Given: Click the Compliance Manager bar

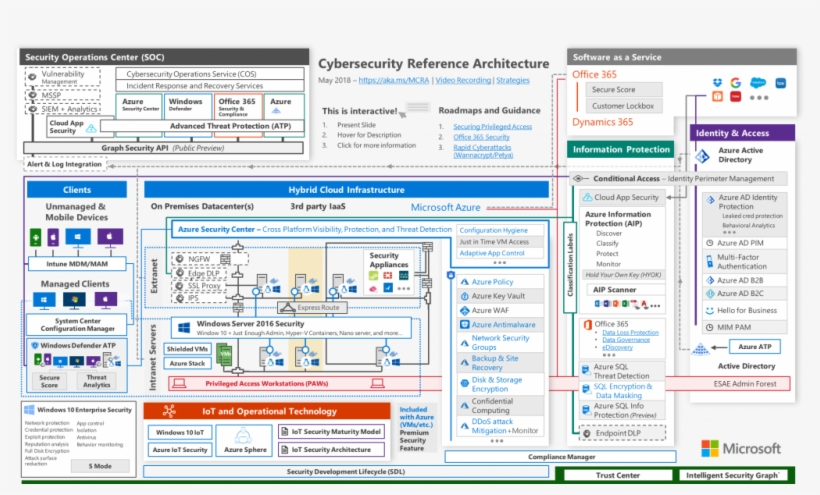Looking at the screenshot, I should point(561,457).
